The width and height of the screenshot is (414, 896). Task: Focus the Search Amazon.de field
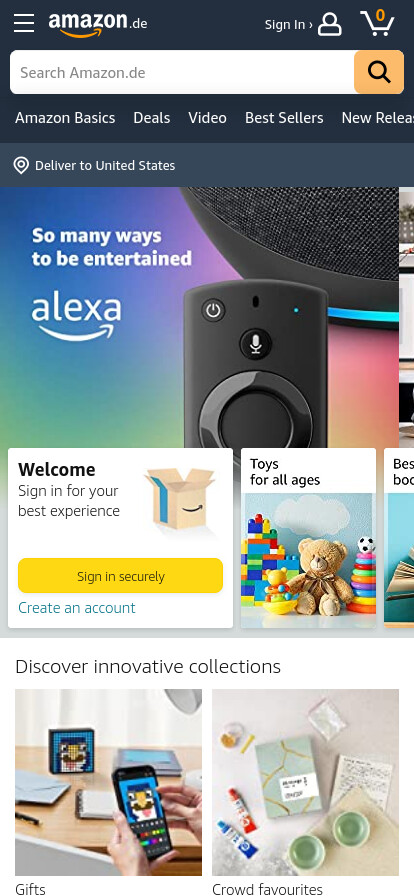tap(182, 72)
